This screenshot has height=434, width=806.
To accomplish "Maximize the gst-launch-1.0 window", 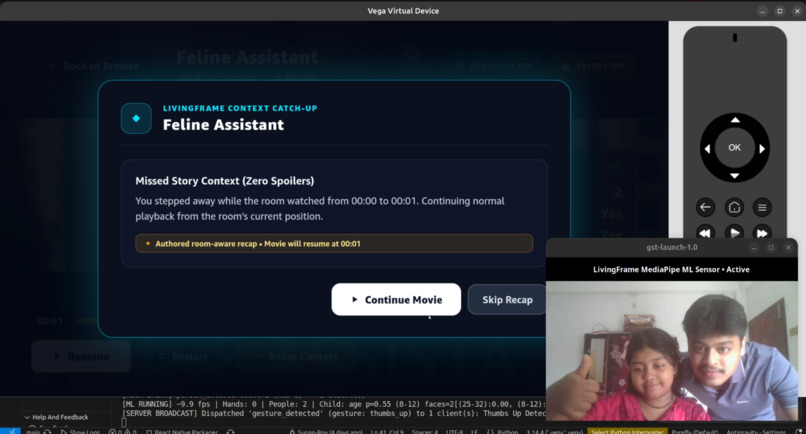I will pos(771,247).
